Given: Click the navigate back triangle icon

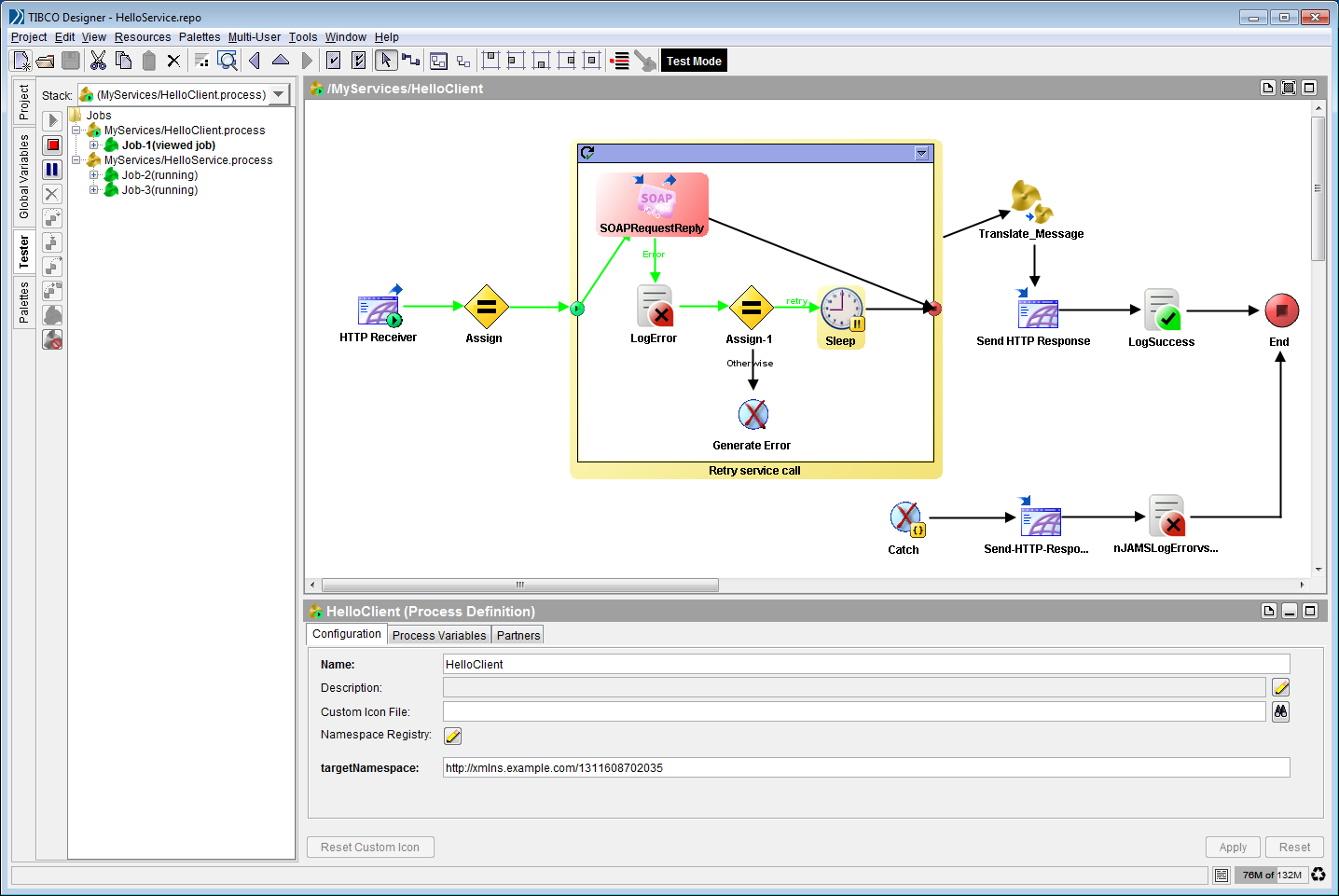Looking at the screenshot, I should coord(255,61).
